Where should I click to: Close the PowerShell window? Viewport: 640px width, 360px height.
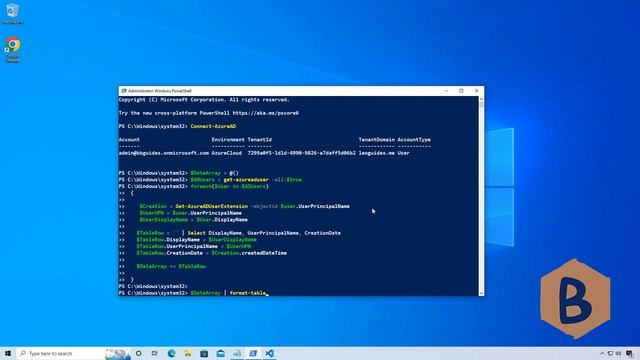476,91
